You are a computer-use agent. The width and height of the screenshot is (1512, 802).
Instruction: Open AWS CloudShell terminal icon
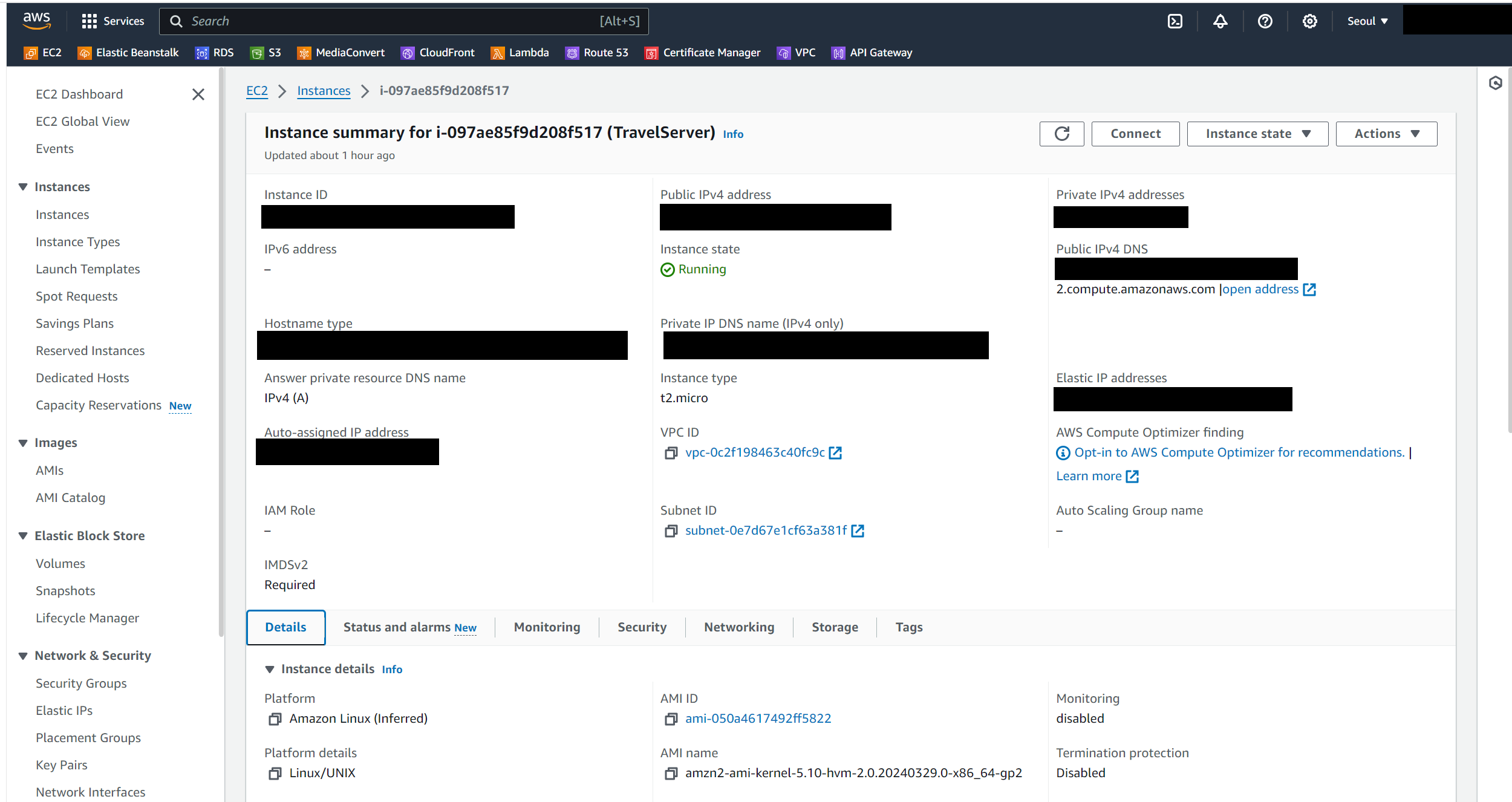(x=1175, y=21)
